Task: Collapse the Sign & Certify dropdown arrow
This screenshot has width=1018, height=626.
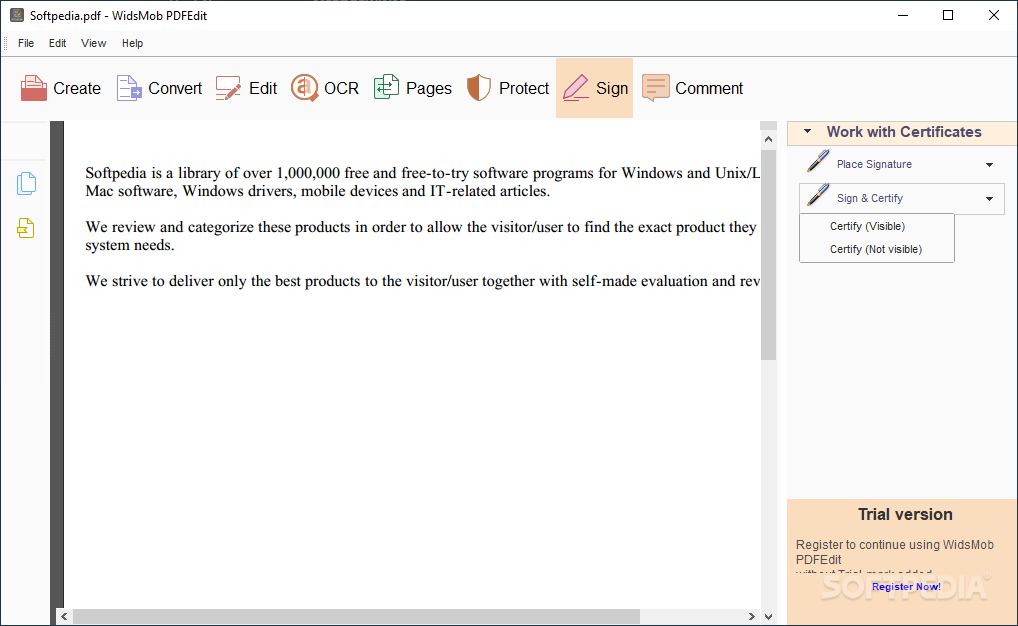Action: (x=989, y=199)
